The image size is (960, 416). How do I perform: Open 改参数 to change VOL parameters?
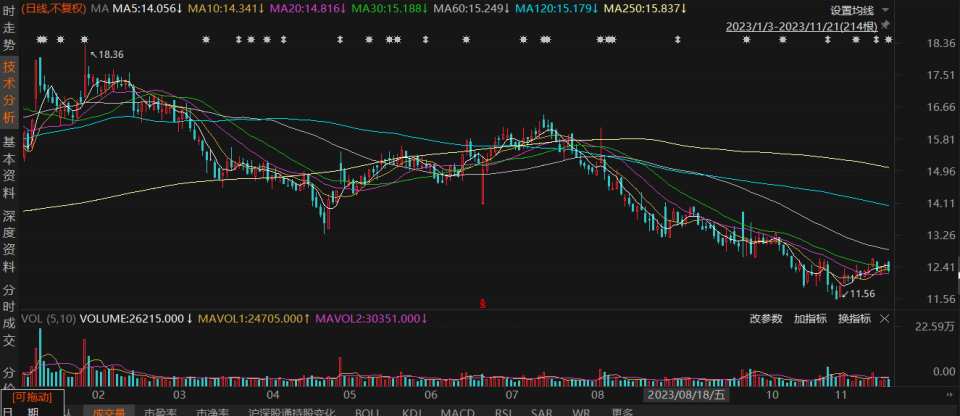click(x=767, y=319)
